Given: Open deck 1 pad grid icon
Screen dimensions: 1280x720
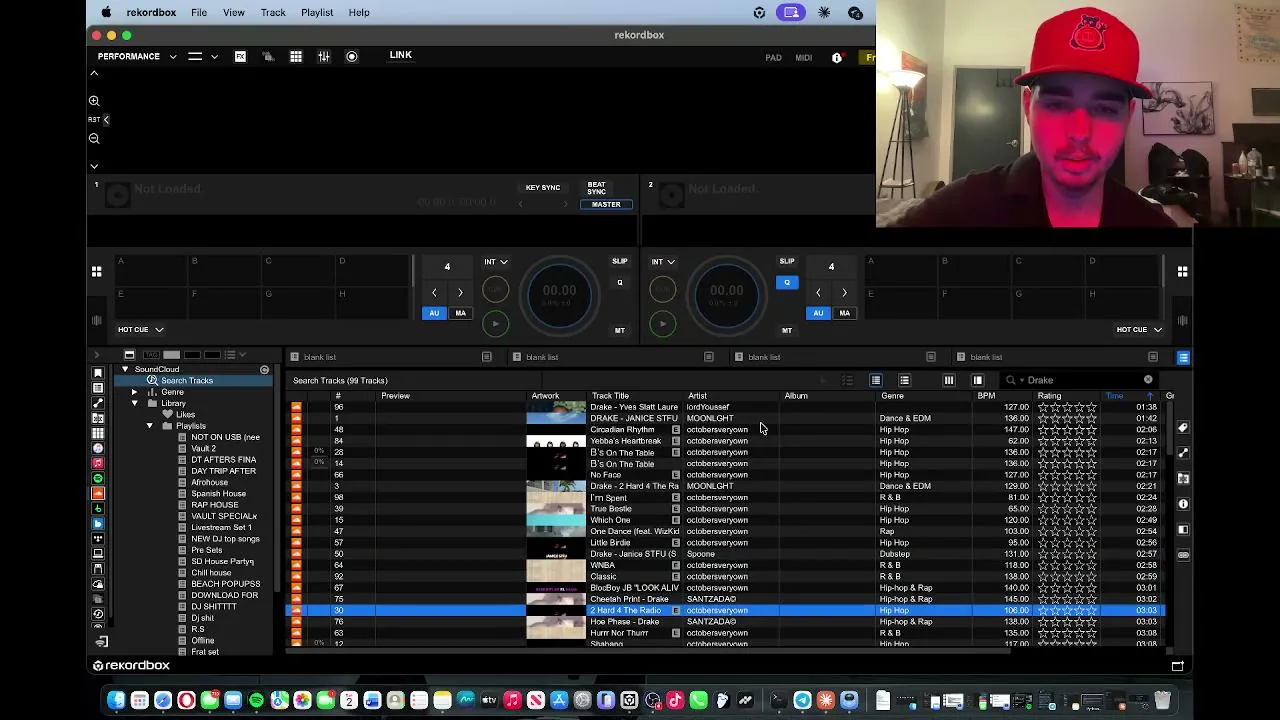Looking at the screenshot, I should pyautogui.click(x=96, y=271).
